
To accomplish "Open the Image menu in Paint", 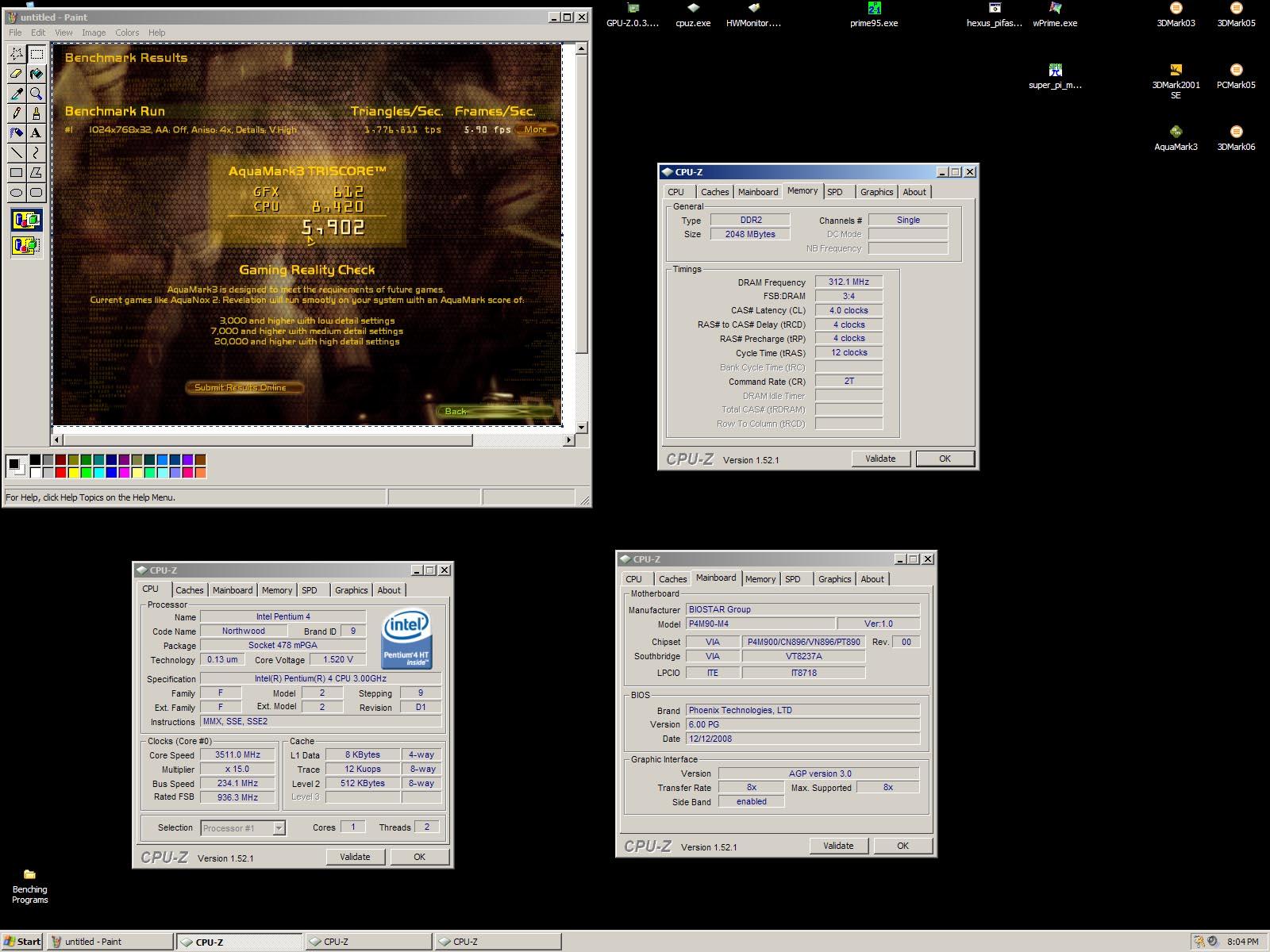I will pos(94,33).
